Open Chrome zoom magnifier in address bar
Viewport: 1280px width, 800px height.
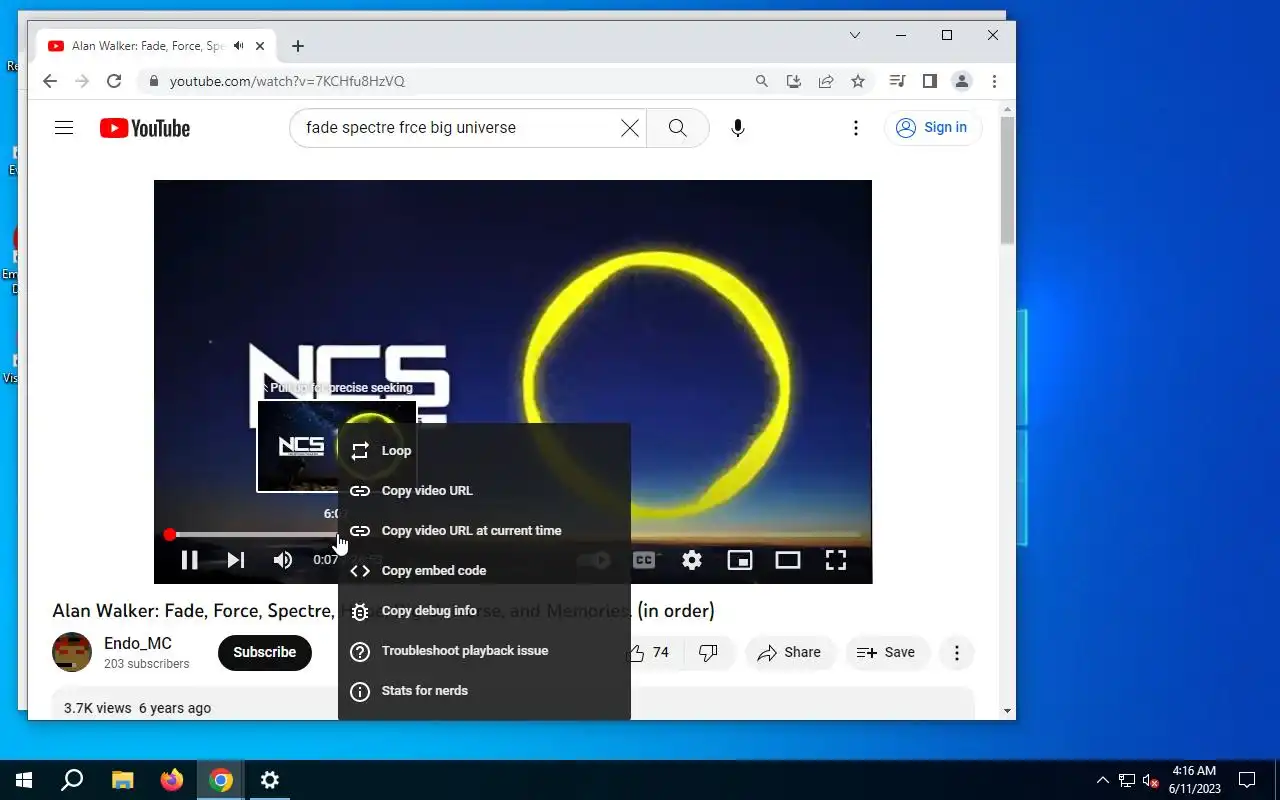(762, 81)
